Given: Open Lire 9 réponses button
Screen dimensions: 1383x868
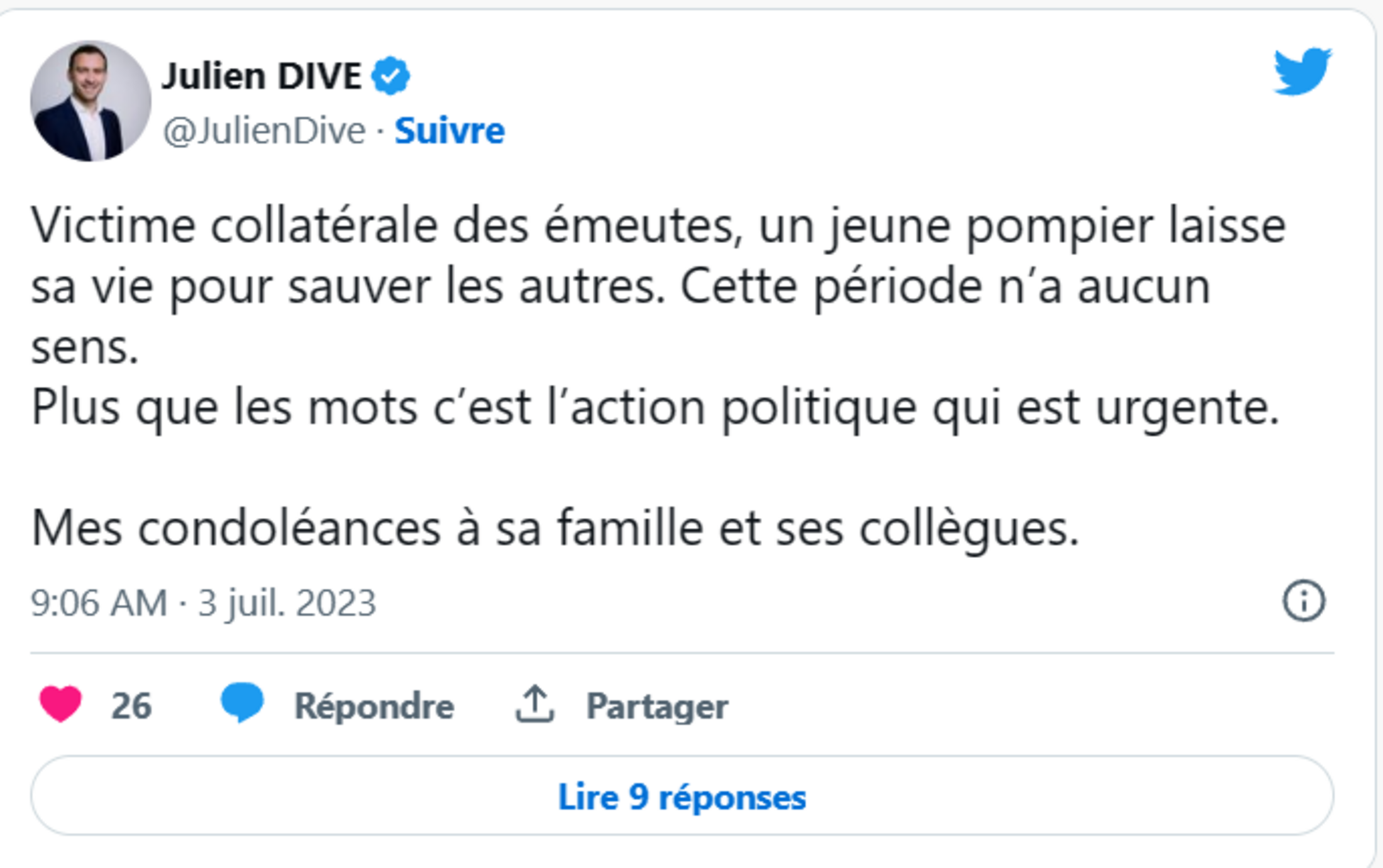Looking at the screenshot, I should (x=682, y=796).
